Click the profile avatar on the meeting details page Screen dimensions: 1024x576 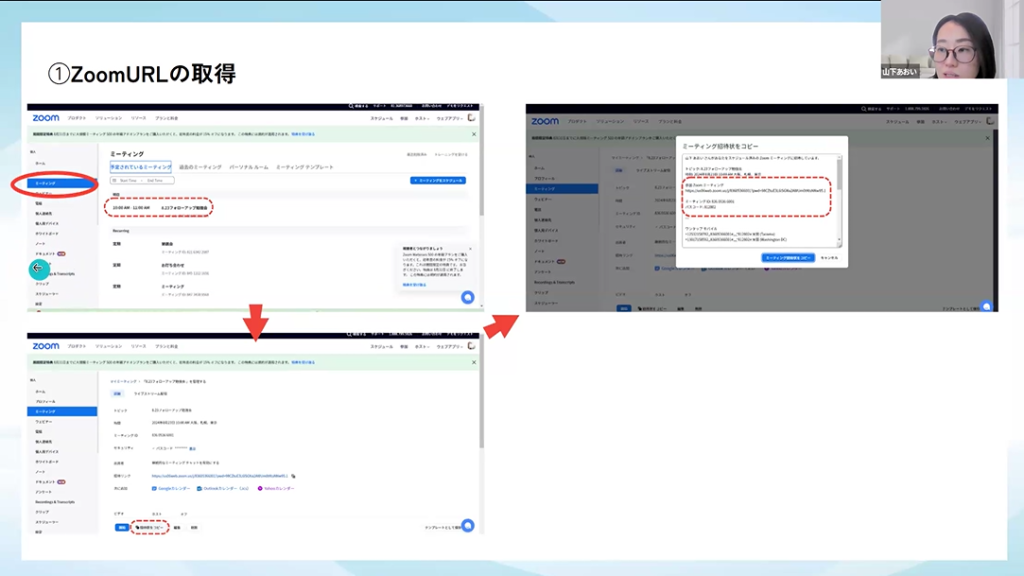(x=472, y=346)
